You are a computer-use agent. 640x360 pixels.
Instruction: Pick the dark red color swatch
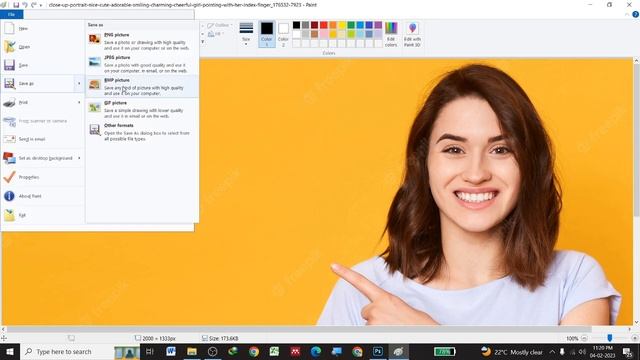pyautogui.click(x=314, y=25)
